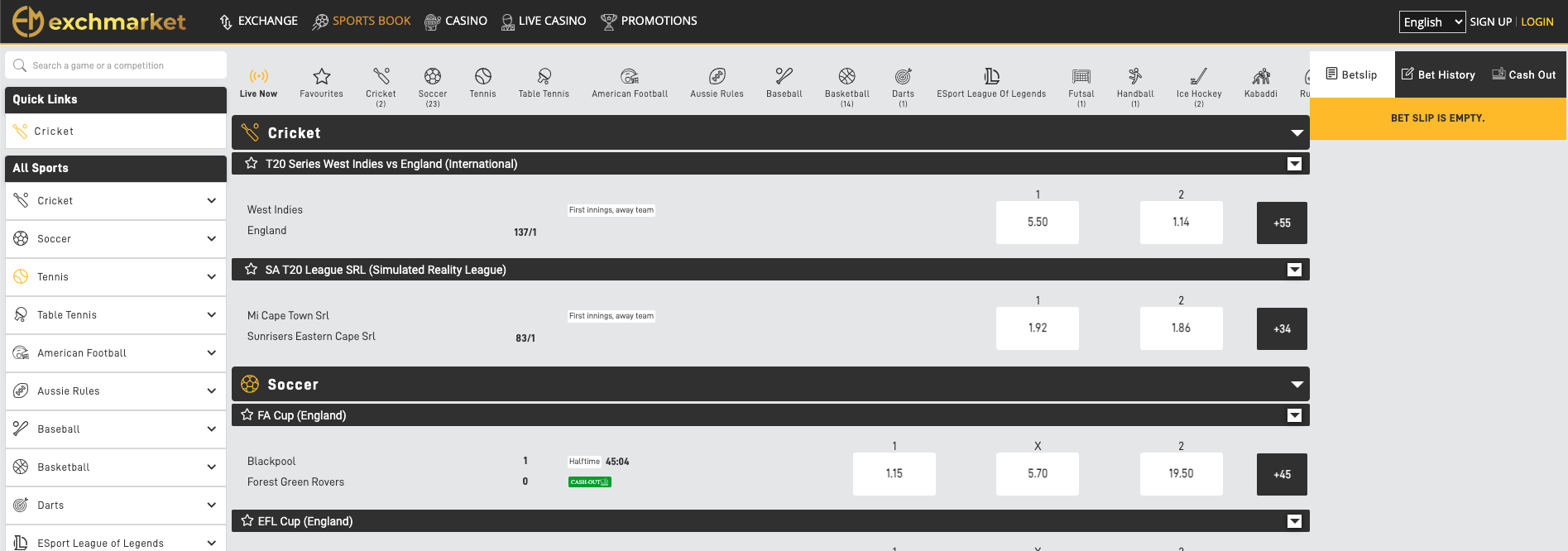
Task: Switch to the Cash Out tab
Action: coord(1524,74)
